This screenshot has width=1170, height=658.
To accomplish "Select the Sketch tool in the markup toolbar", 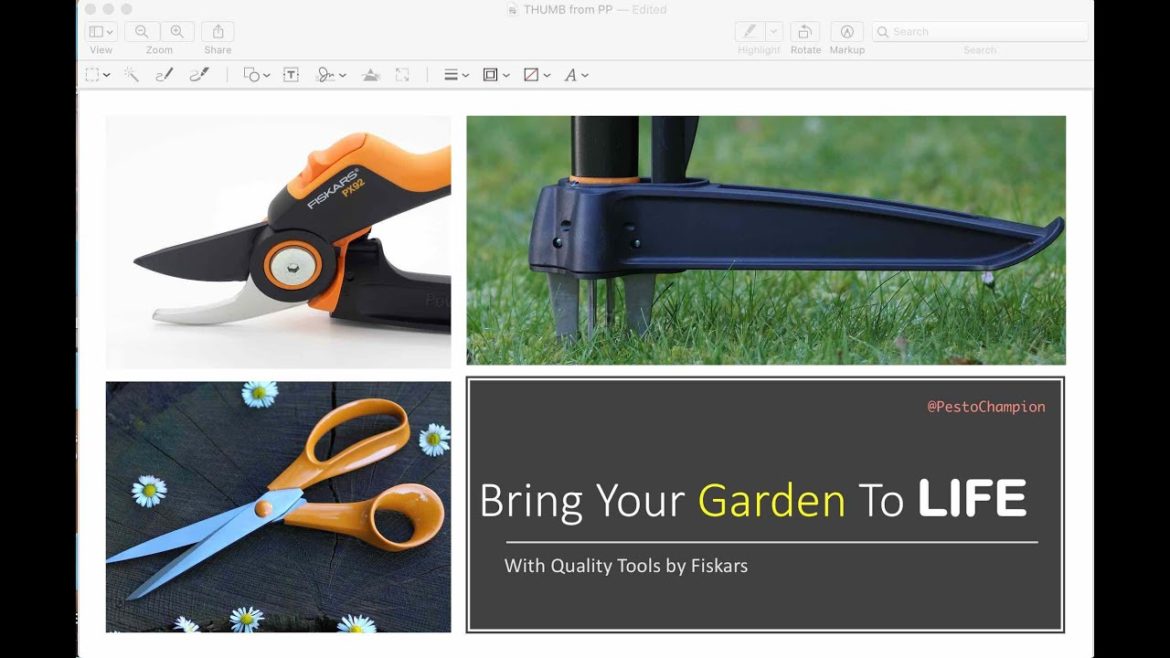I will point(164,74).
